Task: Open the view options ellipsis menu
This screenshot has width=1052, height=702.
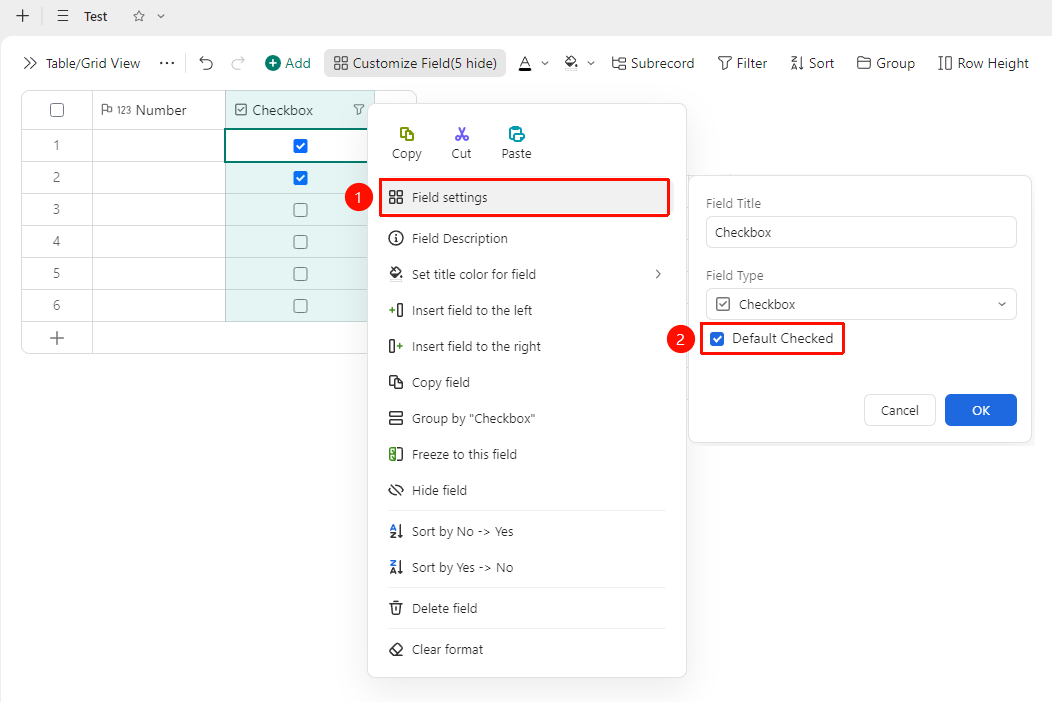Action: click(167, 63)
